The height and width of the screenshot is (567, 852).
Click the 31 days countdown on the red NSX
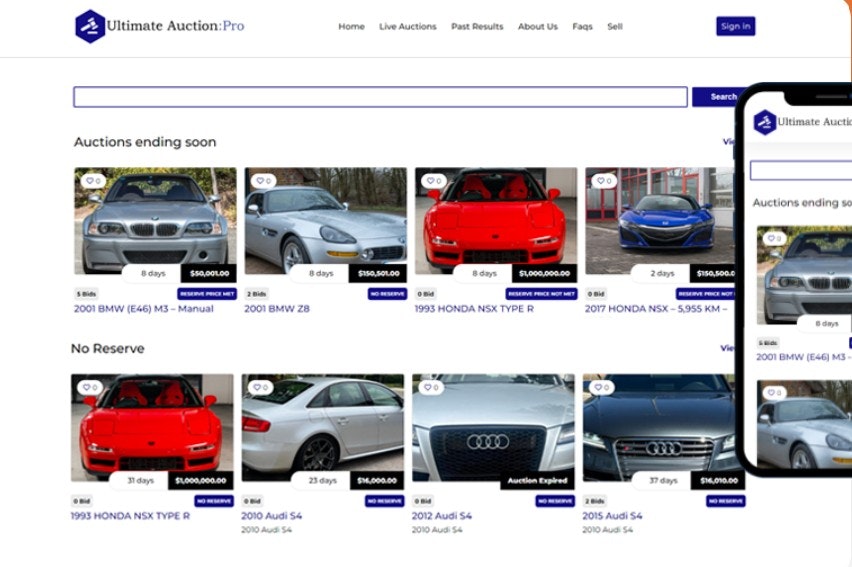tap(141, 481)
